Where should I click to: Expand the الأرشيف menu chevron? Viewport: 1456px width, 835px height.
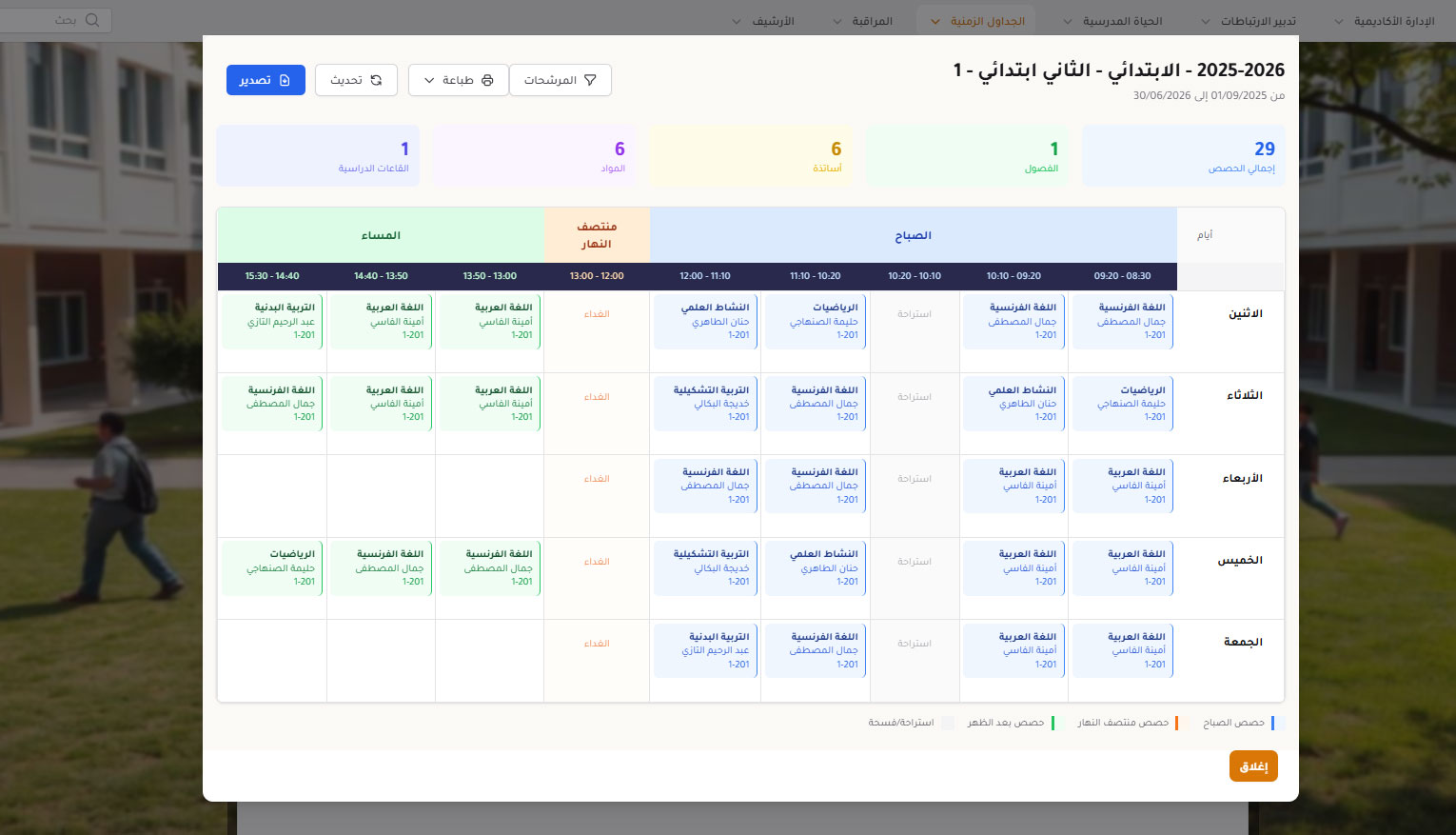737,21
